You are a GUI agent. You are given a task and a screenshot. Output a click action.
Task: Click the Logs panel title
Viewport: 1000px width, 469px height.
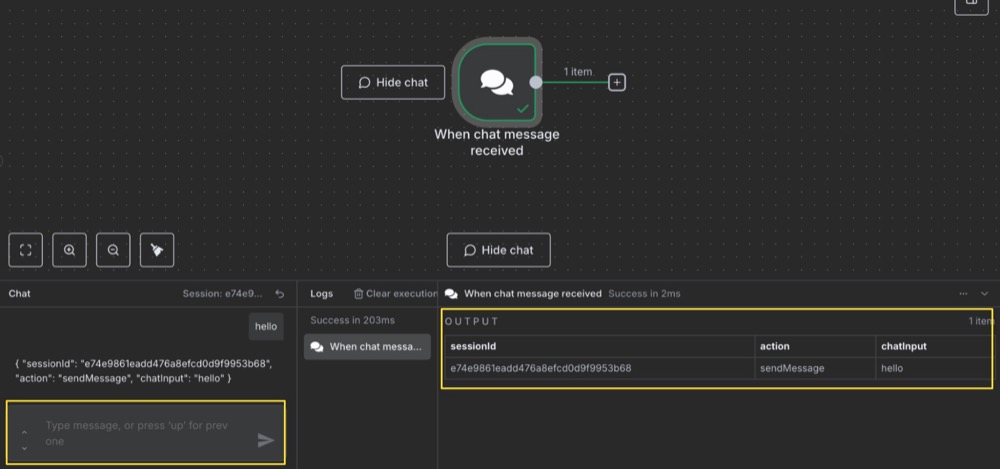(321, 294)
